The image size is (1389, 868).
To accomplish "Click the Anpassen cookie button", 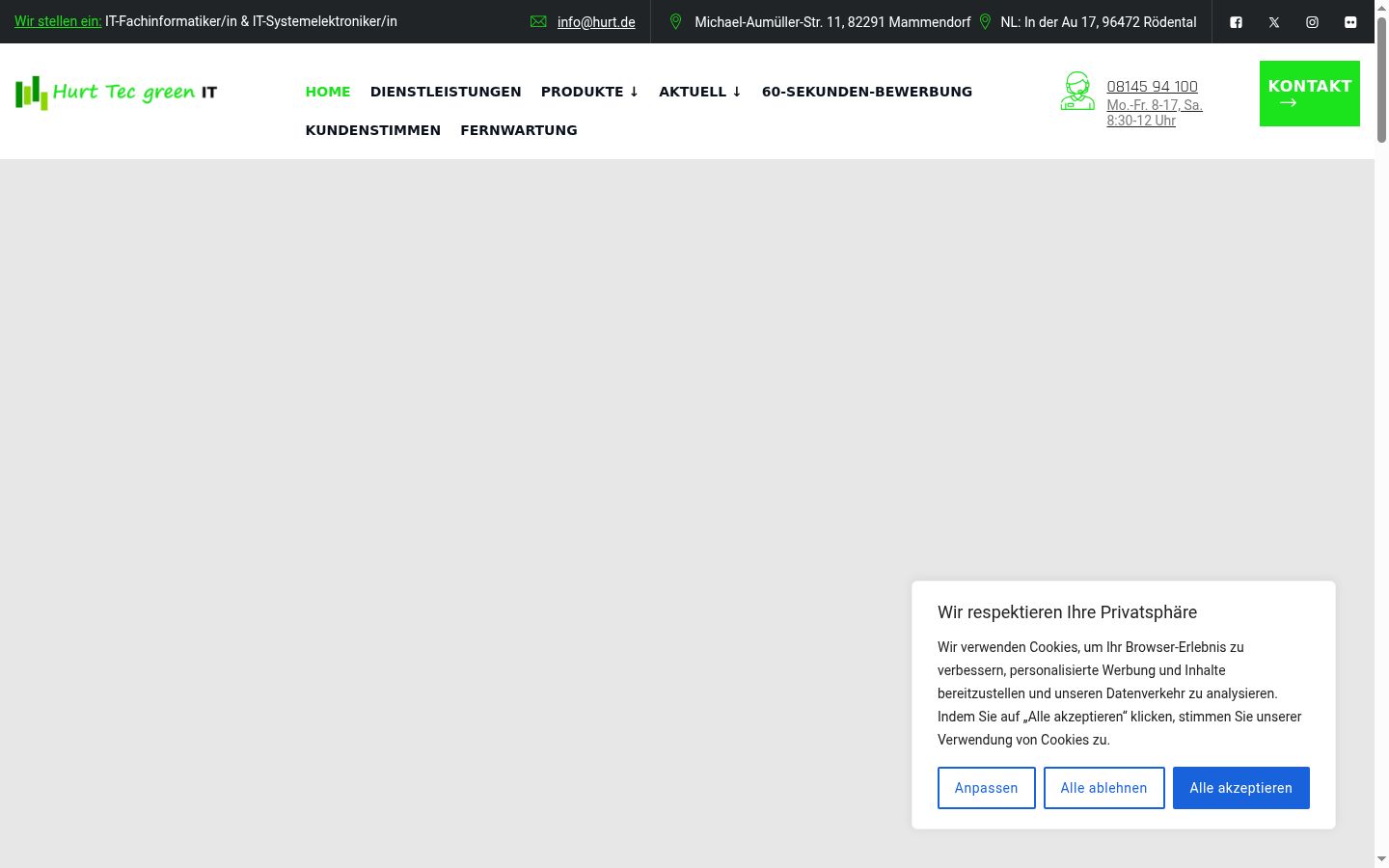I will pos(987,788).
